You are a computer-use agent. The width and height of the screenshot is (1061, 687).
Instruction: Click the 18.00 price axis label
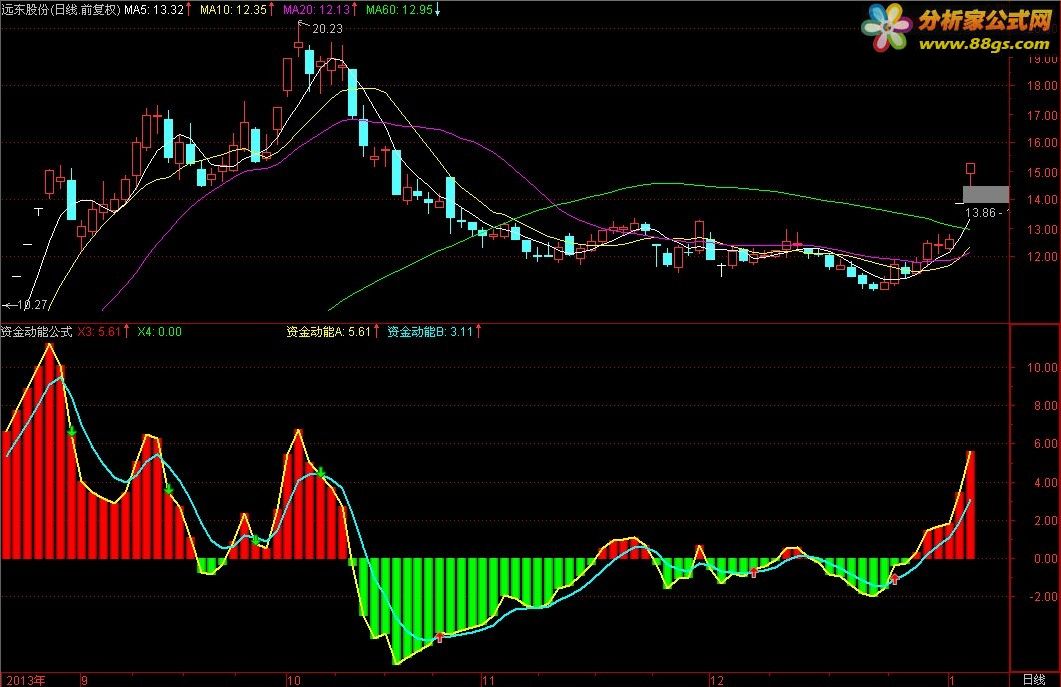(1042, 86)
